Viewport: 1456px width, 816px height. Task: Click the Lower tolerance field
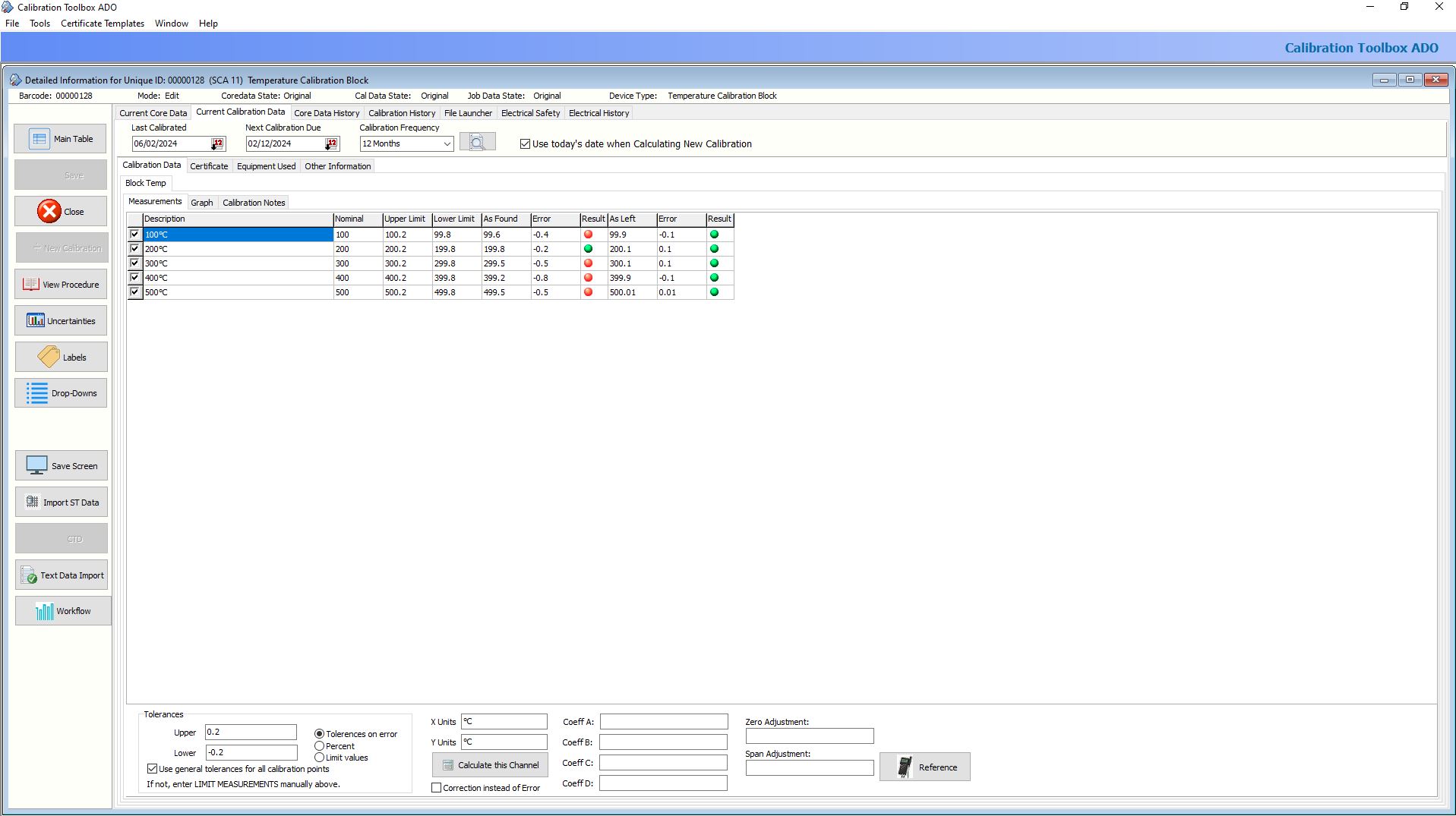[x=251, y=753]
